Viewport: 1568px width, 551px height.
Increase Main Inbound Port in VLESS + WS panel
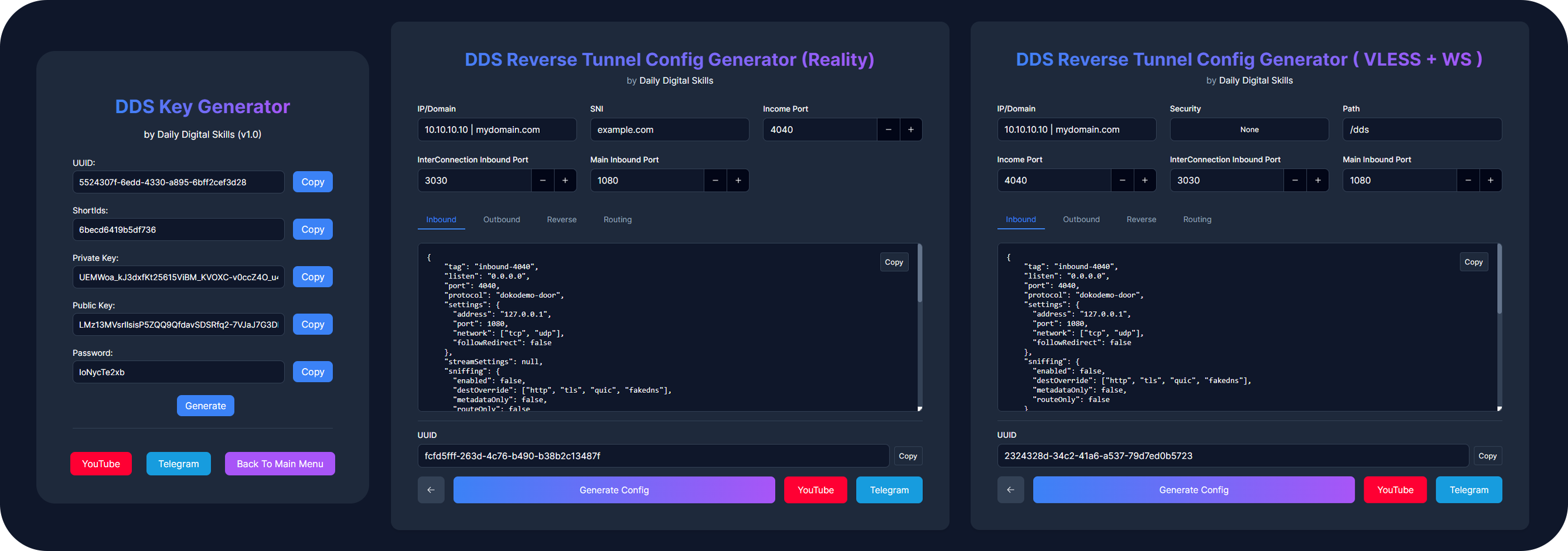[x=1490, y=180]
